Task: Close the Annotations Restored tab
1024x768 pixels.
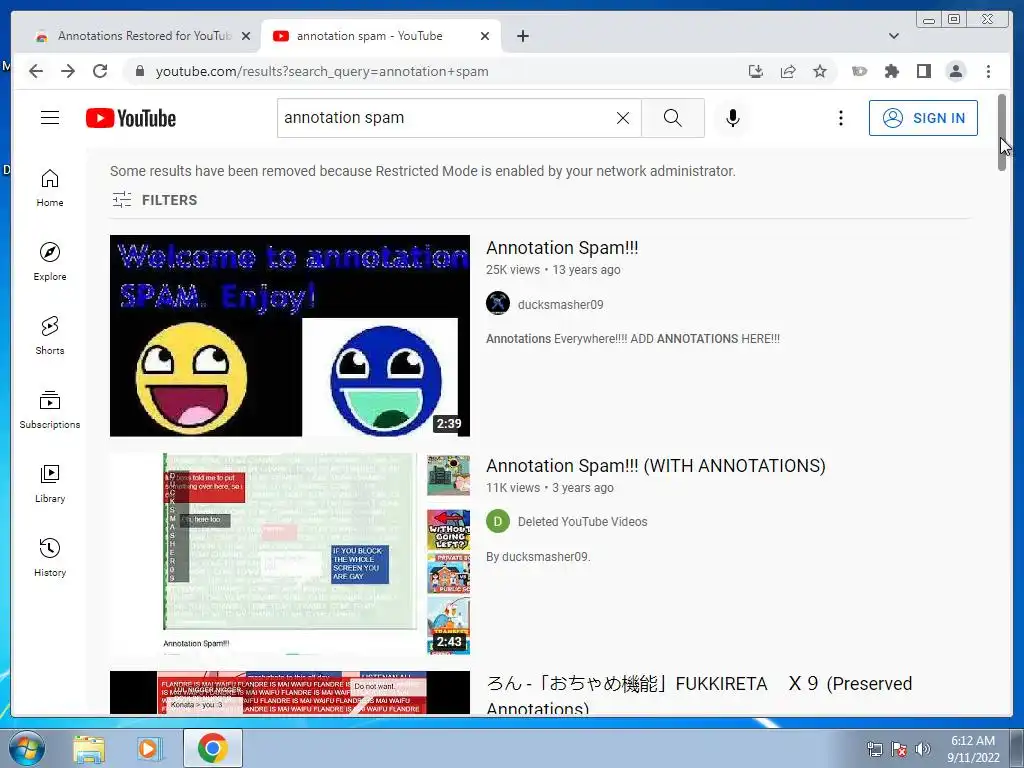Action: 246,36
